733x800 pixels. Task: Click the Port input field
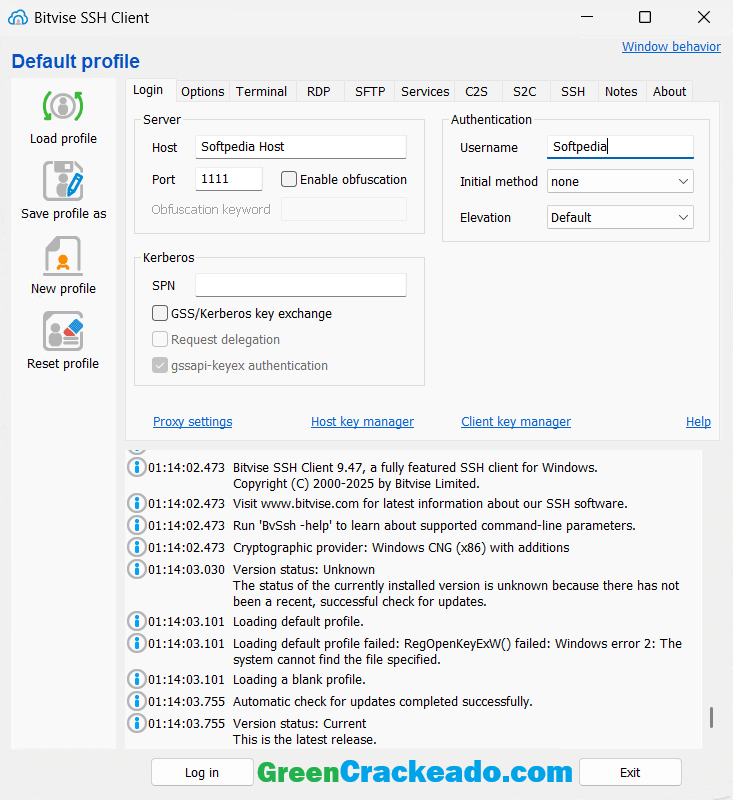tap(229, 179)
